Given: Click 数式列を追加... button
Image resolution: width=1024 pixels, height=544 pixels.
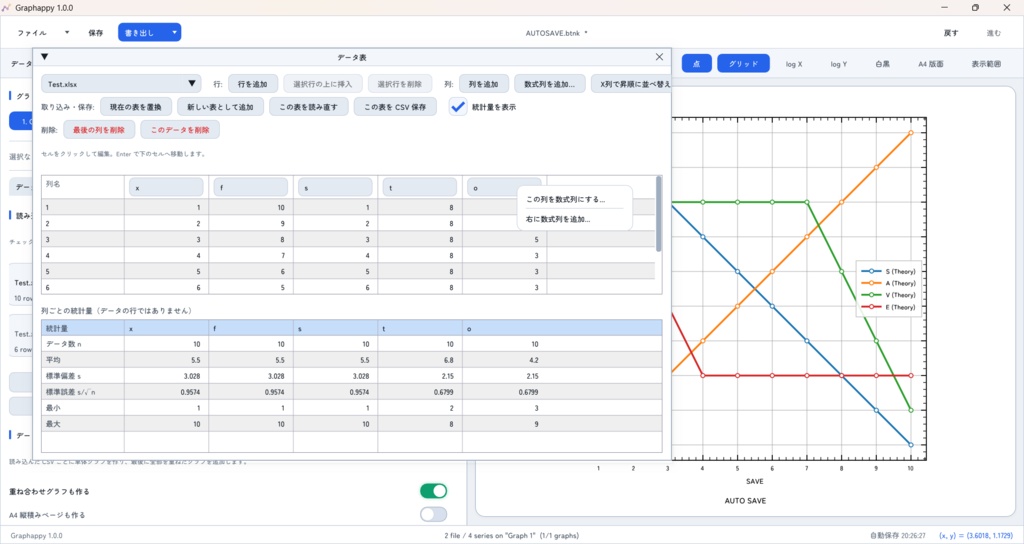Looking at the screenshot, I should [x=549, y=84].
